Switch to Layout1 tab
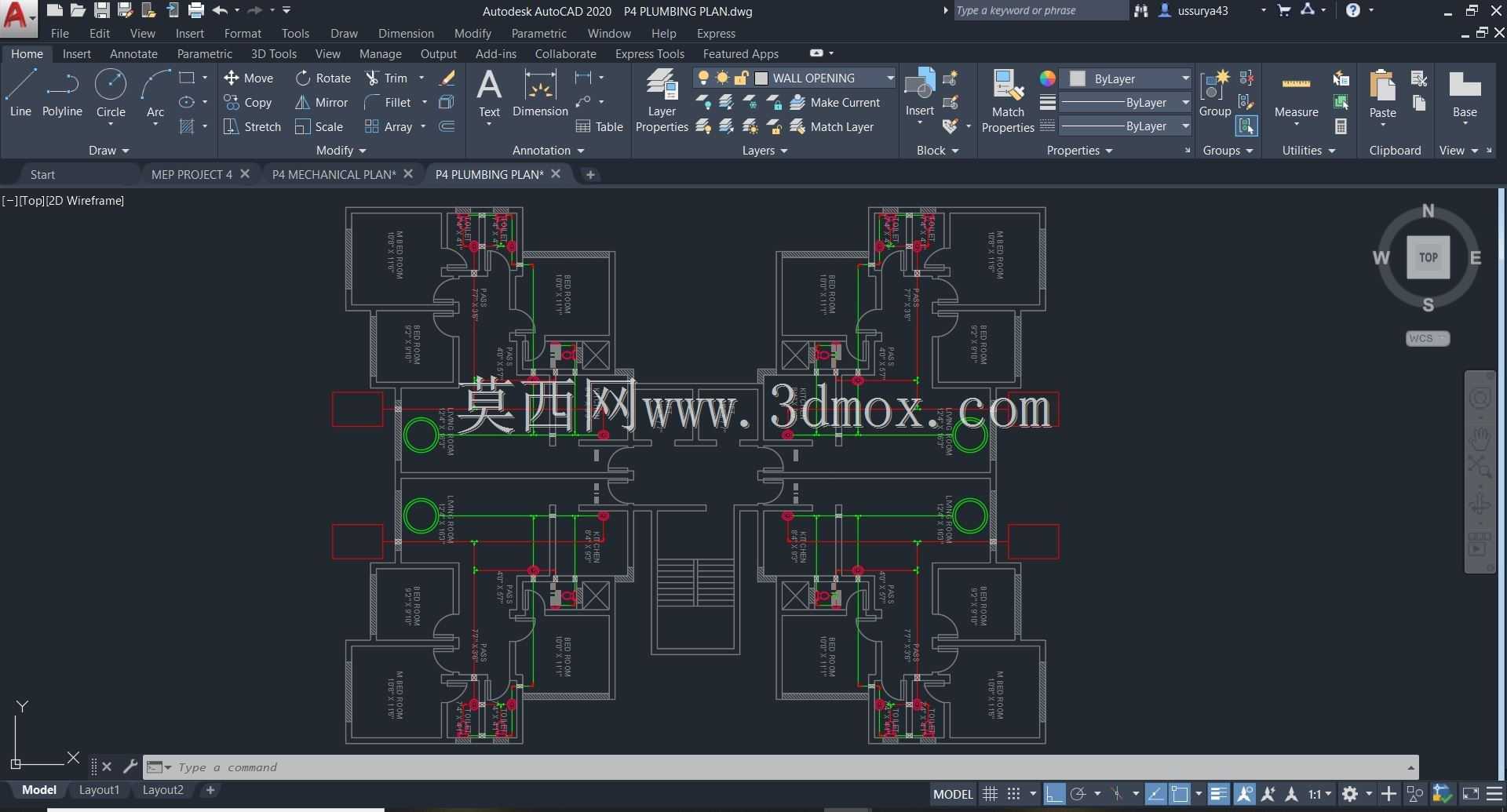 click(x=99, y=790)
